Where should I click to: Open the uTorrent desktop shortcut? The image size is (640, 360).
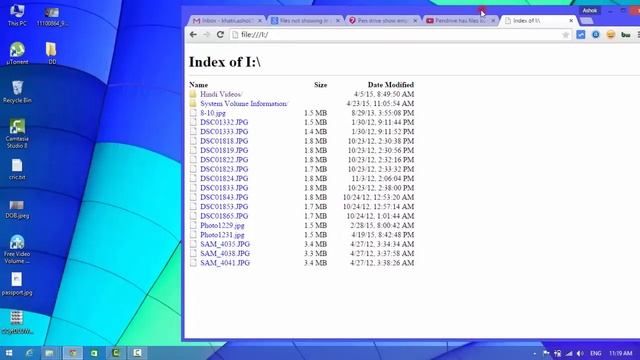(x=17, y=53)
